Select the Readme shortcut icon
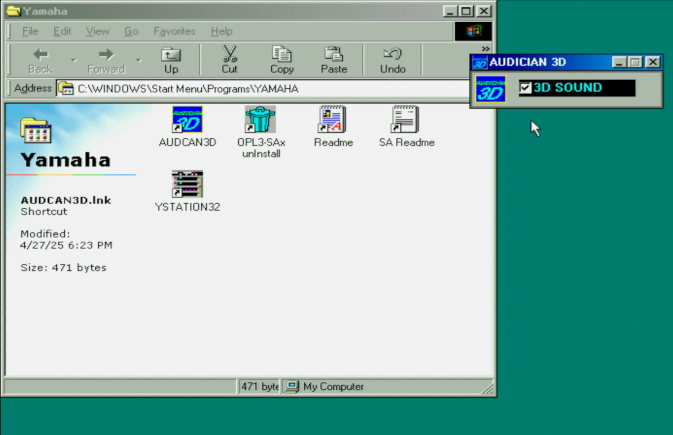 [332, 121]
